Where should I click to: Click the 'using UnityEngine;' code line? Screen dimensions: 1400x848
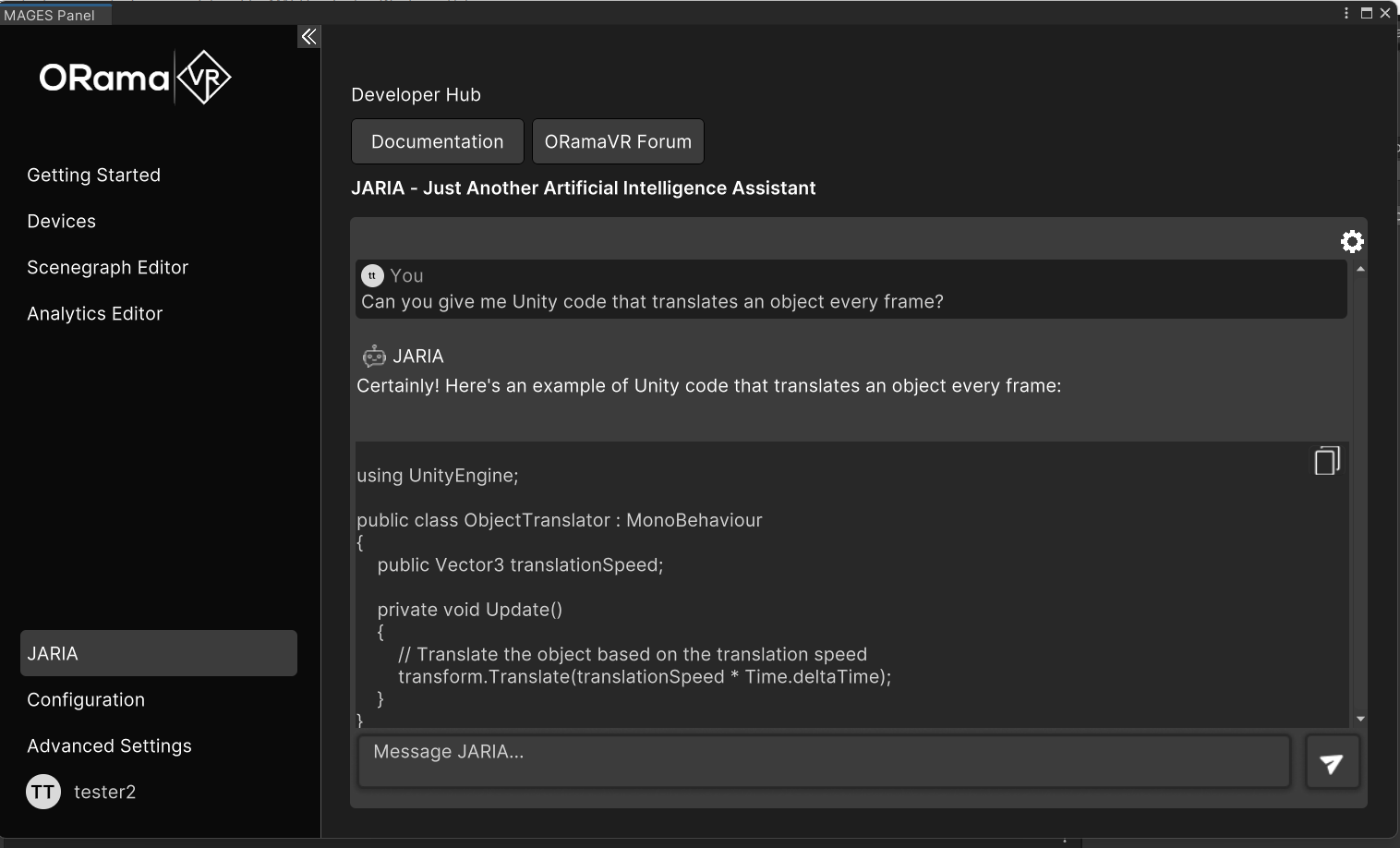(x=438, y=476)
